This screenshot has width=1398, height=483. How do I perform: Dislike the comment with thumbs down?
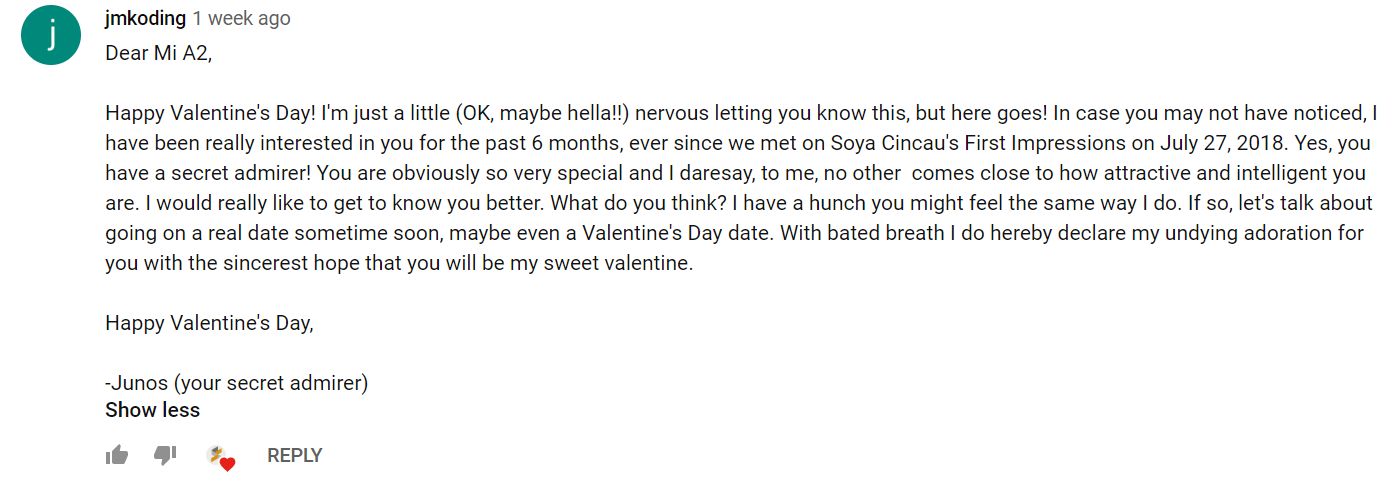click(x=165, y=456)
